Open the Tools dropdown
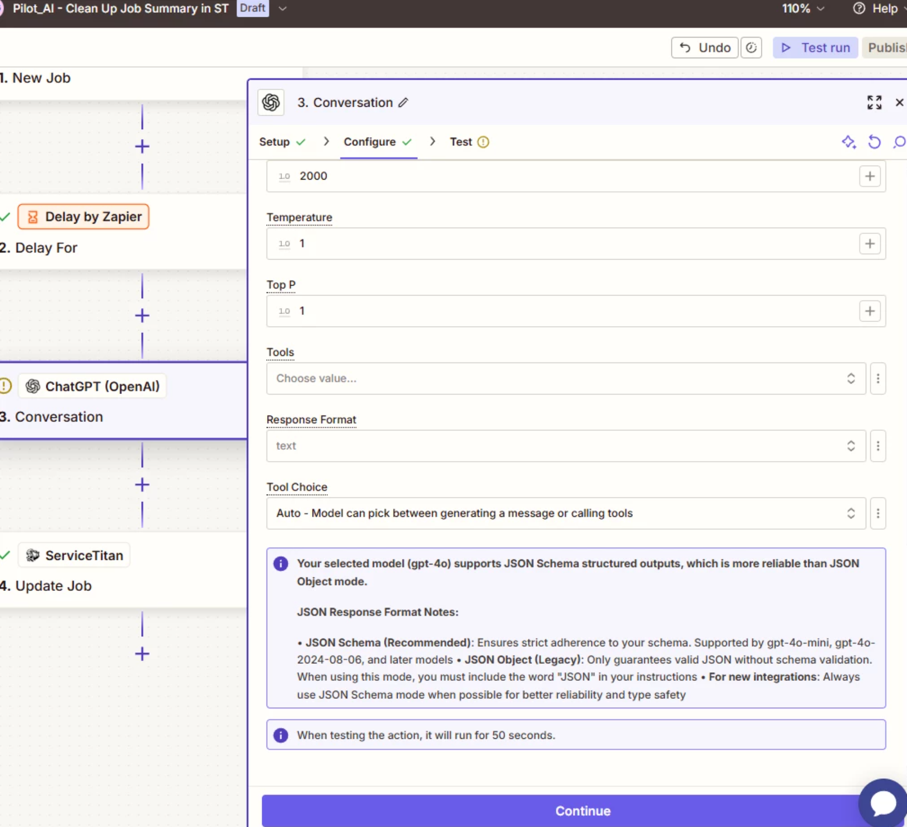Image resolution: width=907 pixels, height=827 pixels. tap(566, 378)
